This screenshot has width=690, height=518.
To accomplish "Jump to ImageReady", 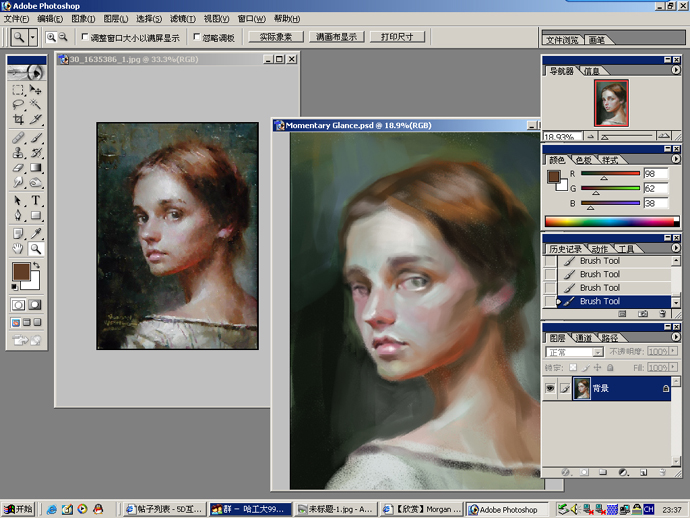I will (26, 340).
